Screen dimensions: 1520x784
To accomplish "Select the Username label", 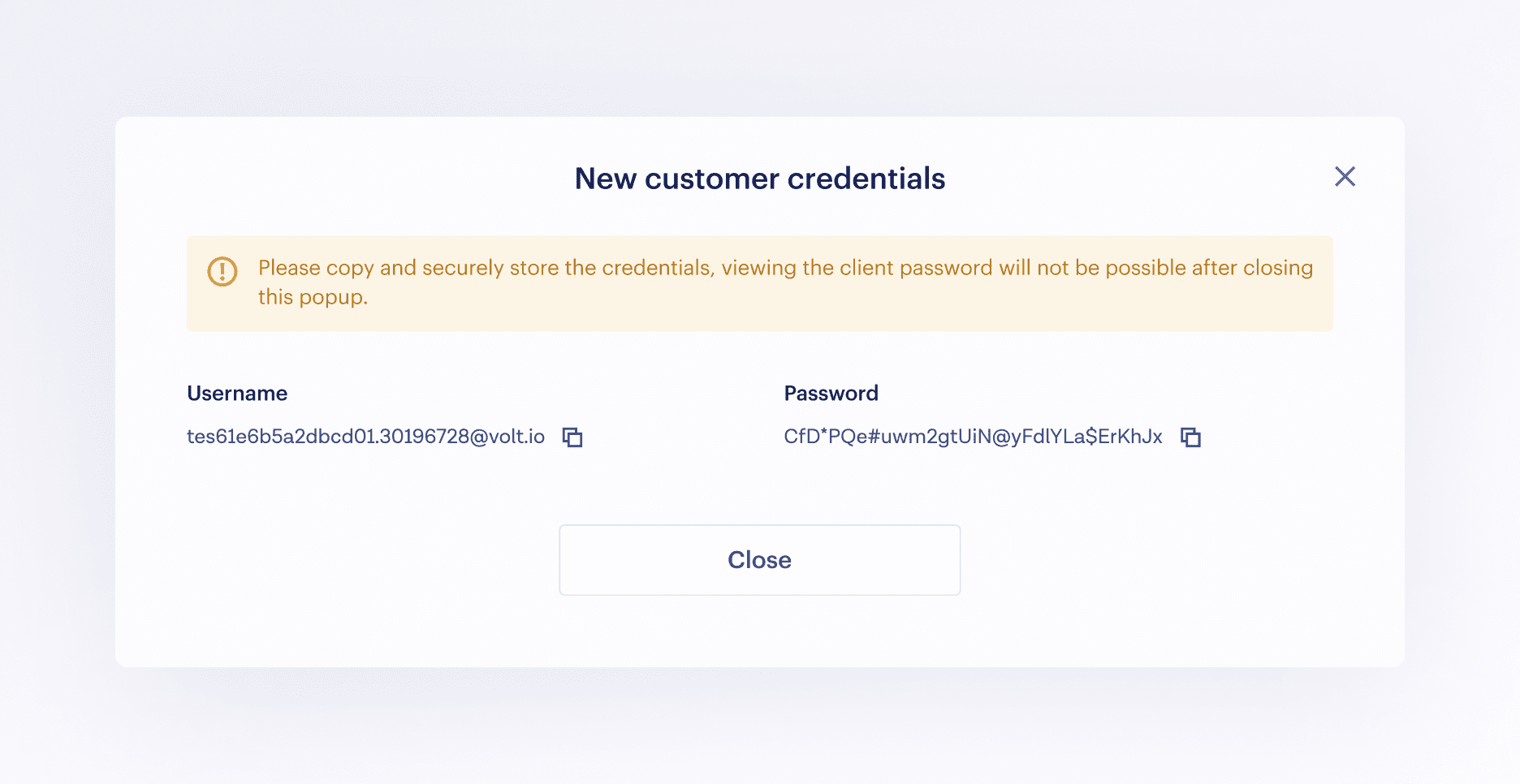I will coord(237,394).
